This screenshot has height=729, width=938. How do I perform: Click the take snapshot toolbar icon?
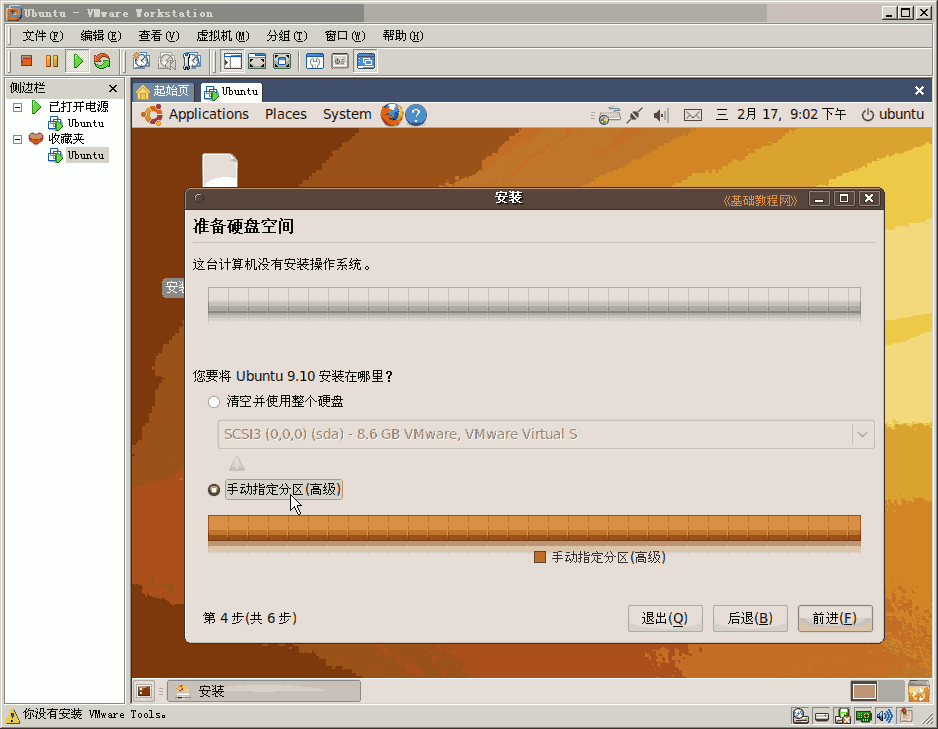(141, 61)
